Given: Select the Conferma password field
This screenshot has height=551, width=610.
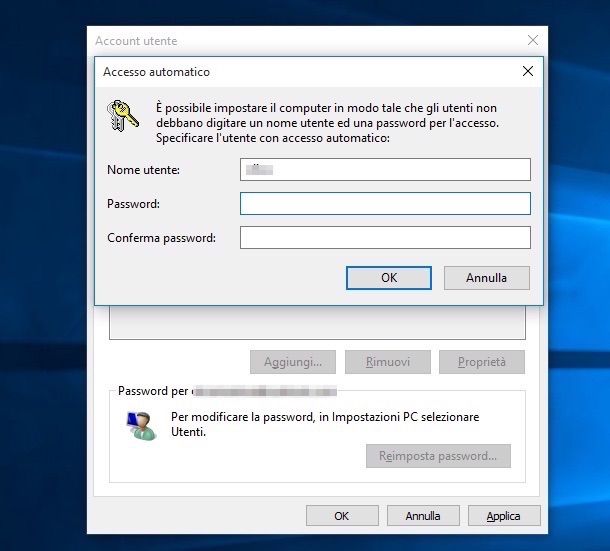Looking at the screenshot, I should click(x=385, y=237).
